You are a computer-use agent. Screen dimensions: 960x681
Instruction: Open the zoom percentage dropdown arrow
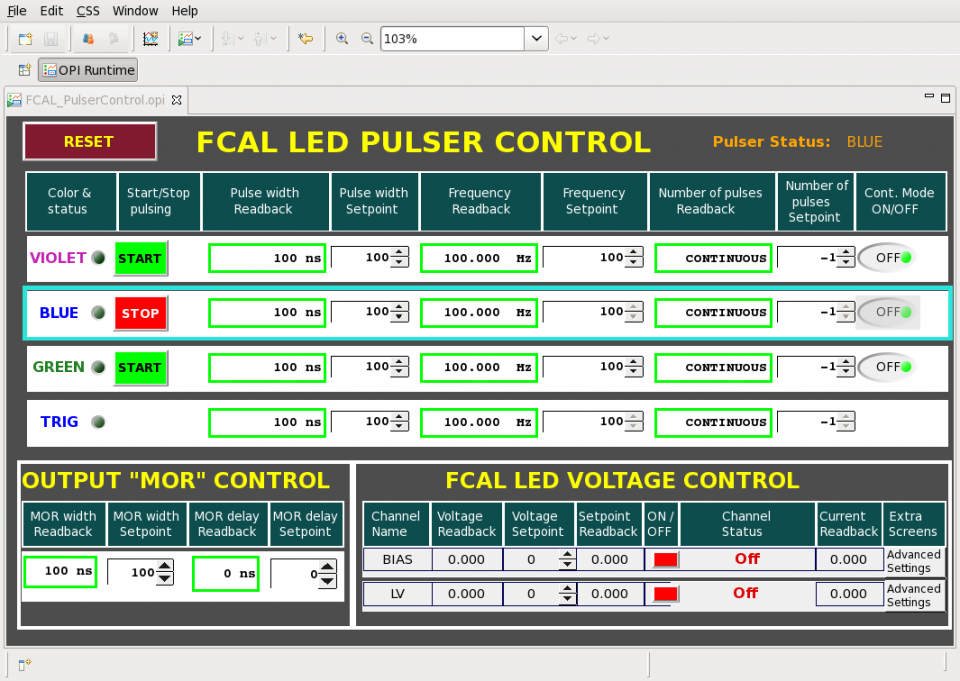537,39
